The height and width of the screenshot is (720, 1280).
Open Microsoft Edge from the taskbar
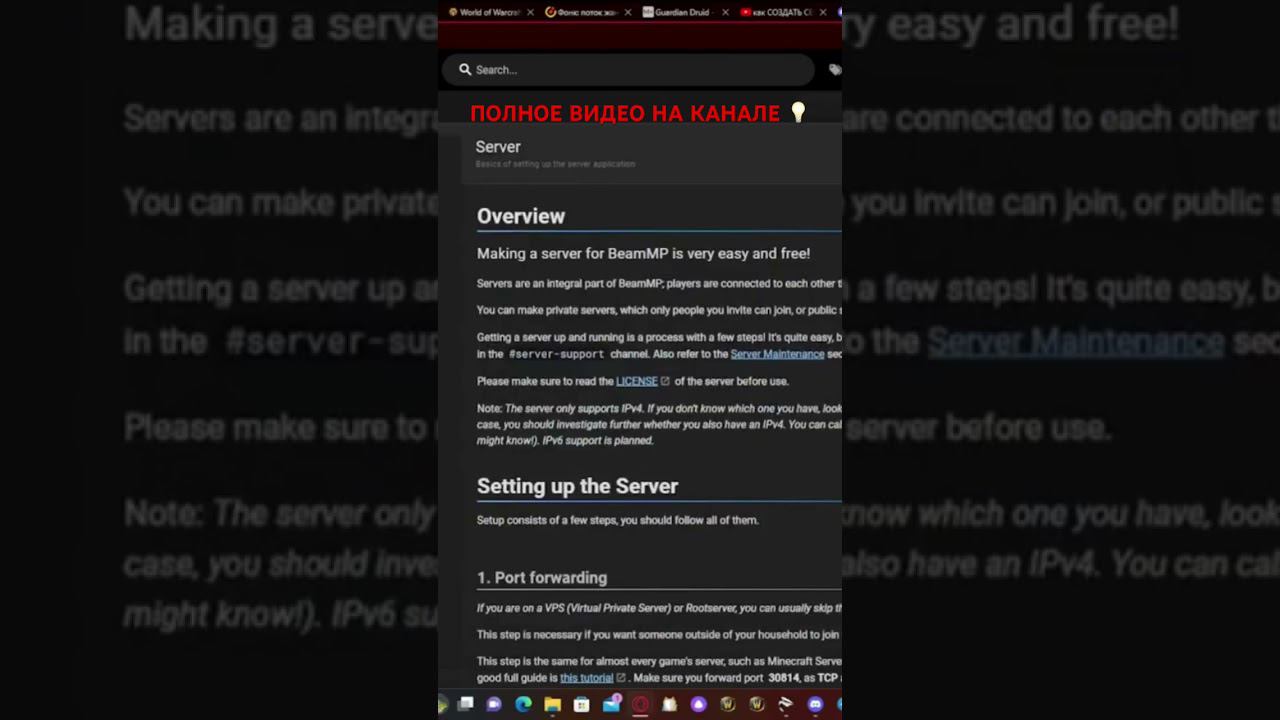click(x=523, y=704)
